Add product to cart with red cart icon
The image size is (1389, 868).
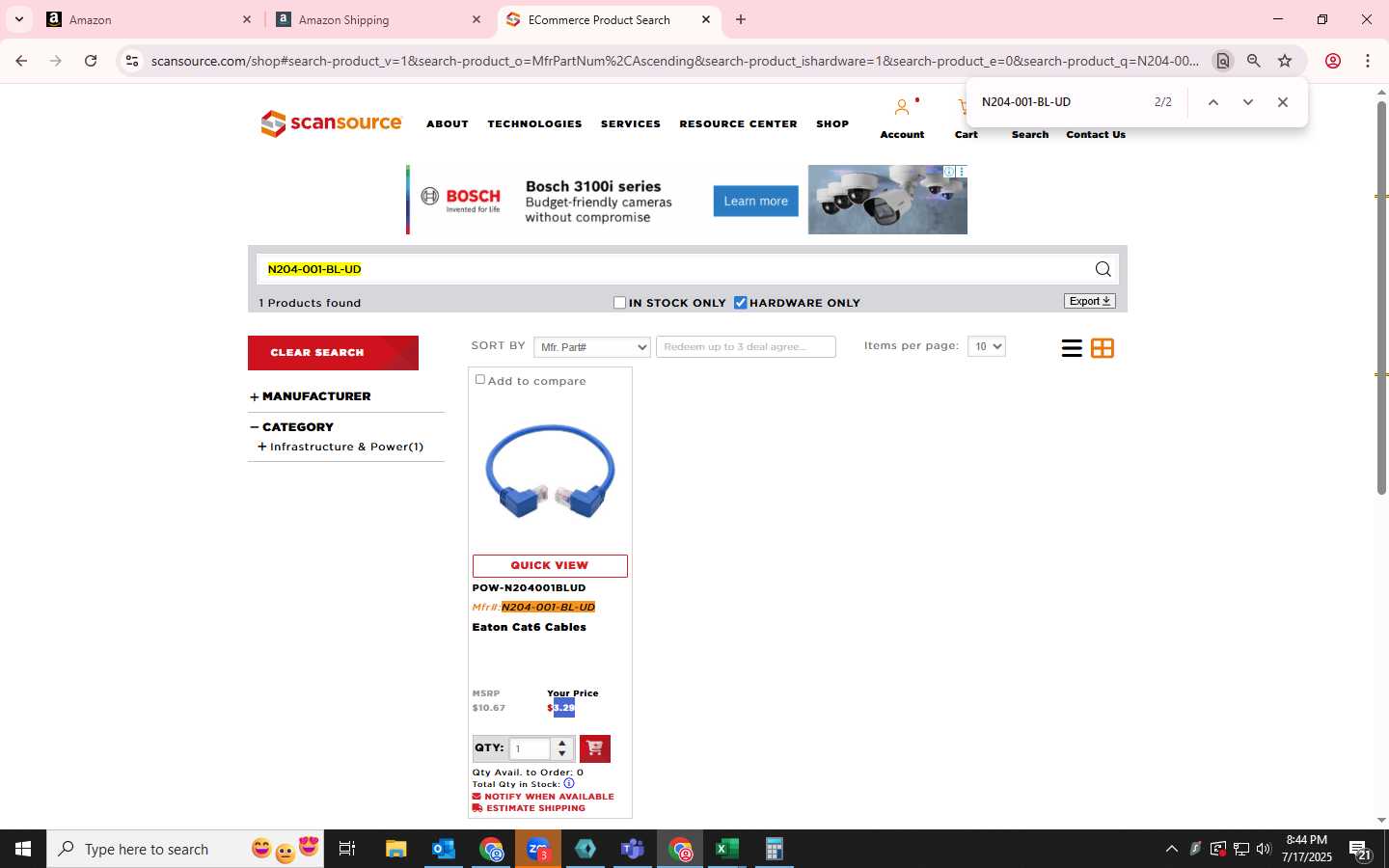click(x=595, y=748)
